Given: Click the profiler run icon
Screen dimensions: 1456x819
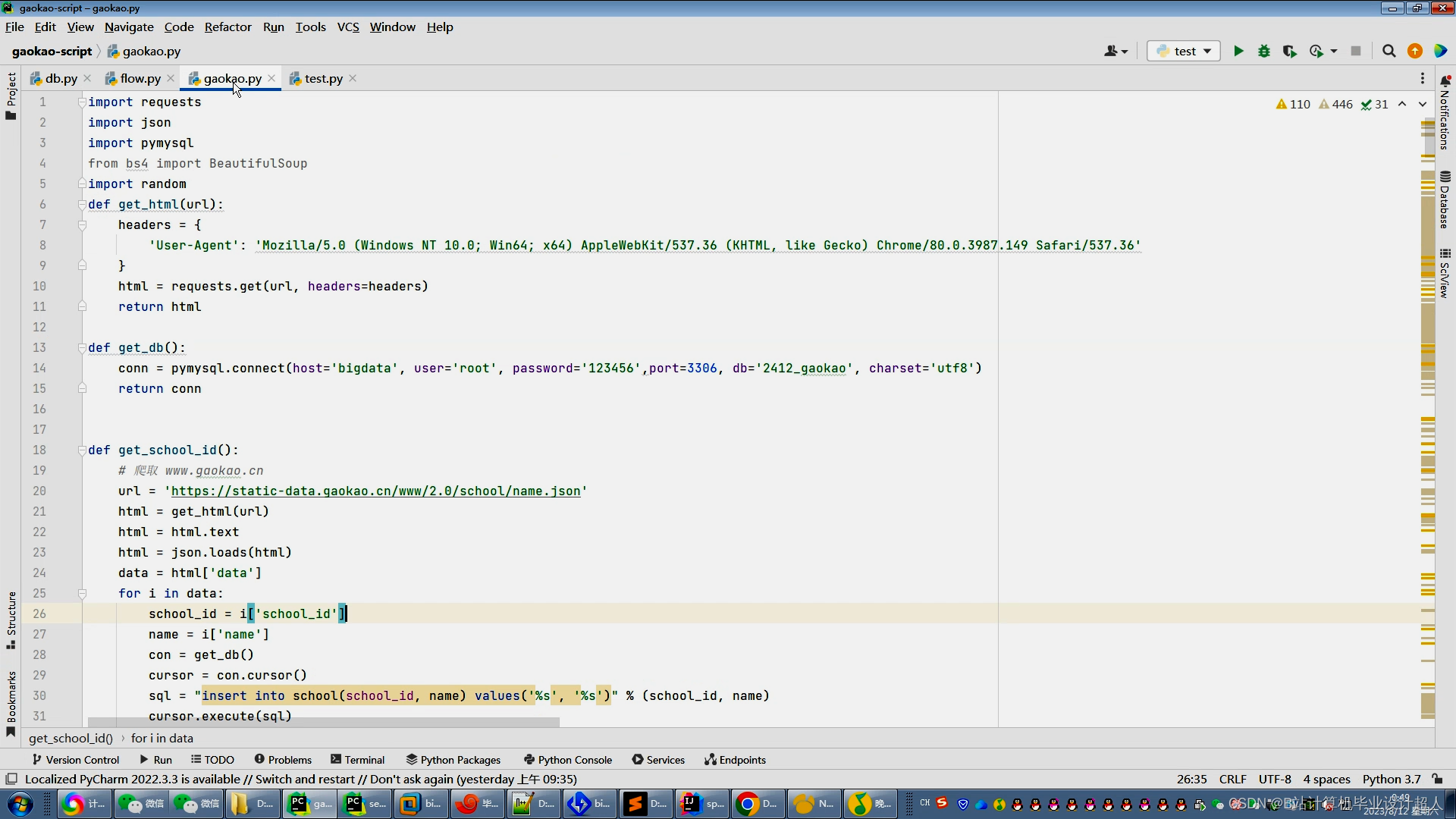Looking at the screenshot, I should [1316, 51].
